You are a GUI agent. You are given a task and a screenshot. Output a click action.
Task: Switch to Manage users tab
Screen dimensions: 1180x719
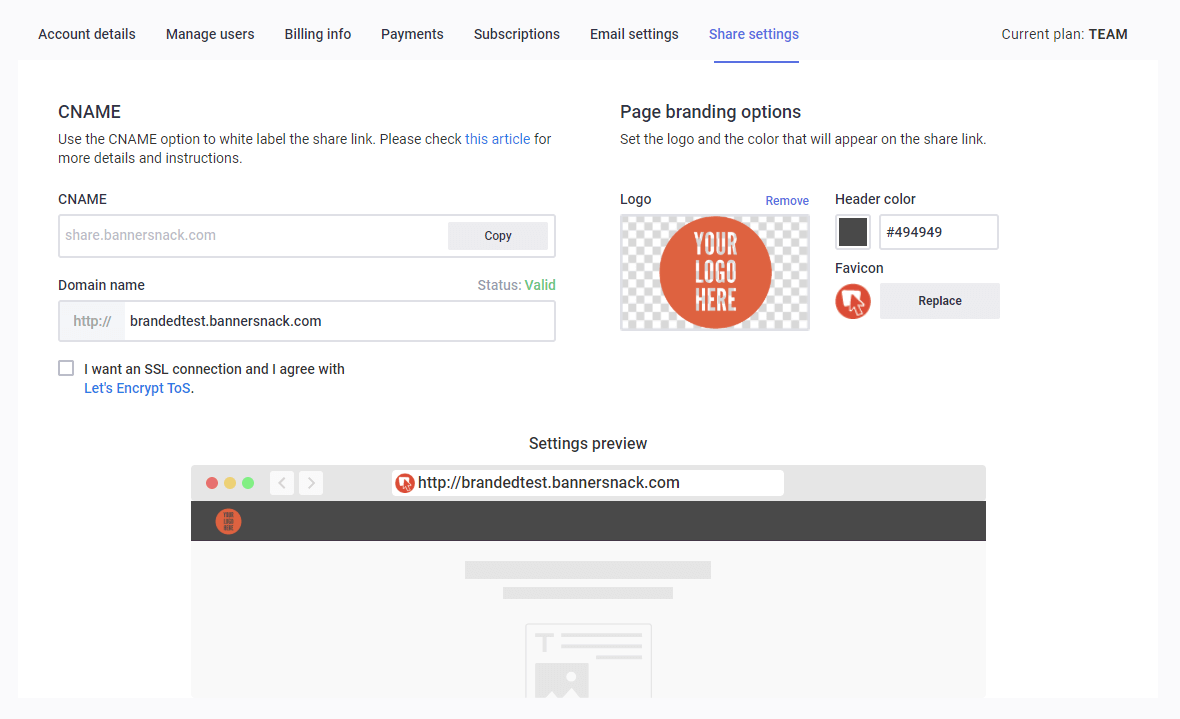pos(210,34)
